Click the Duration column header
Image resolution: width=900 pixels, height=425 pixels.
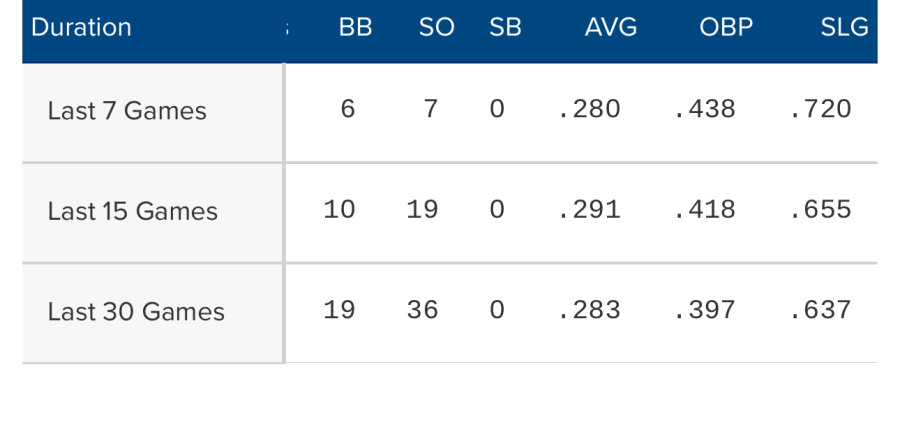point(82,27)
